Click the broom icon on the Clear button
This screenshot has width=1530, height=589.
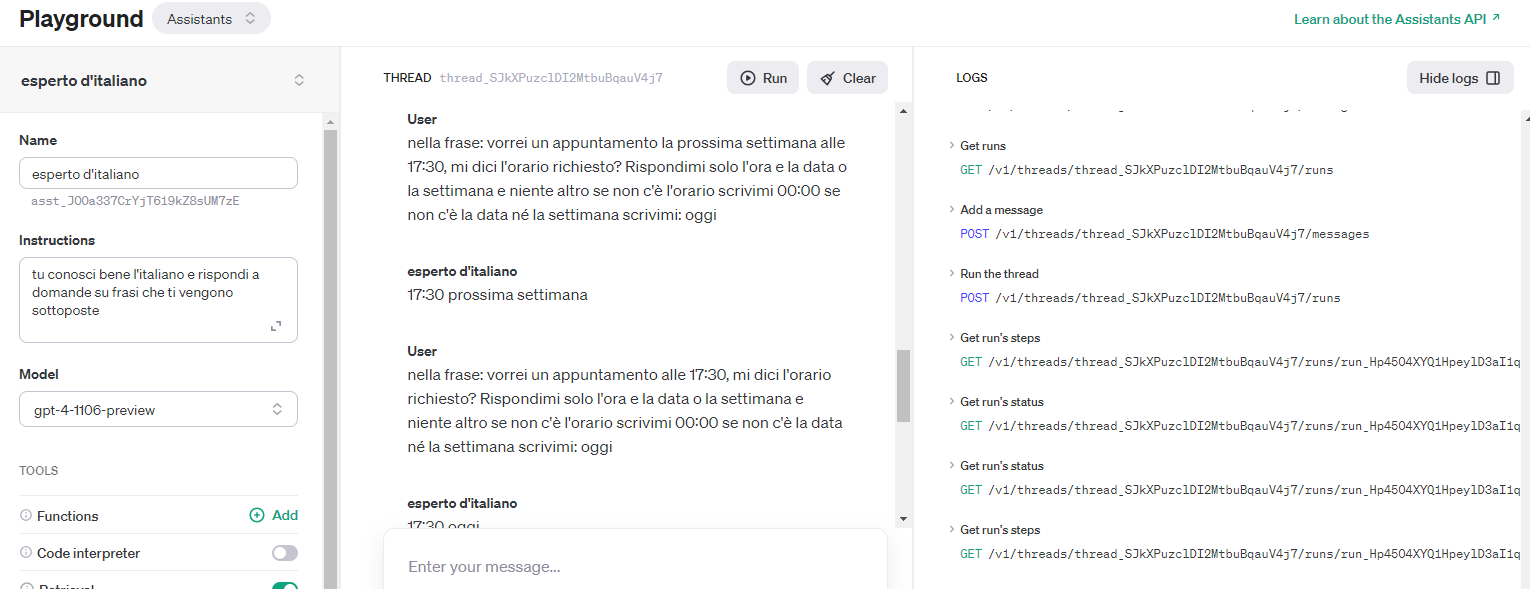click(827, 78)
